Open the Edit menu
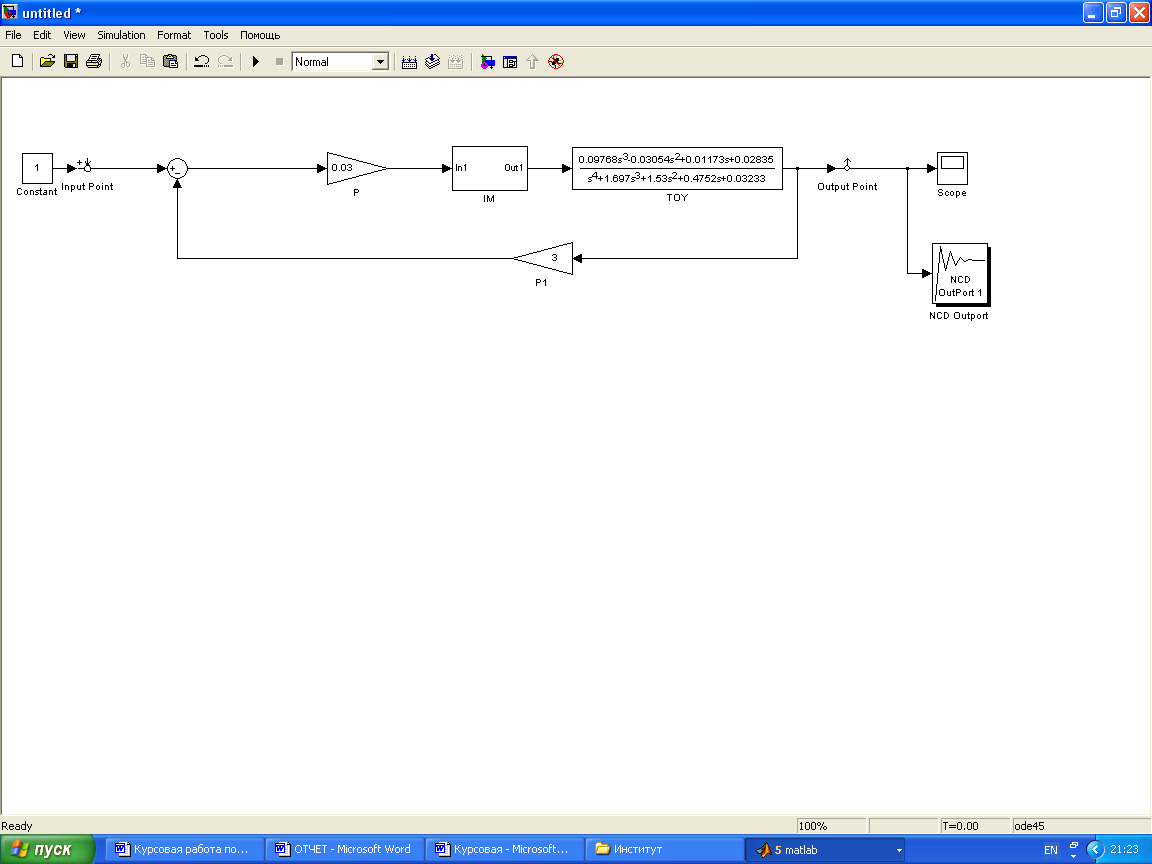Viewport: 1152px width, 864px height. tap(42, 35)
